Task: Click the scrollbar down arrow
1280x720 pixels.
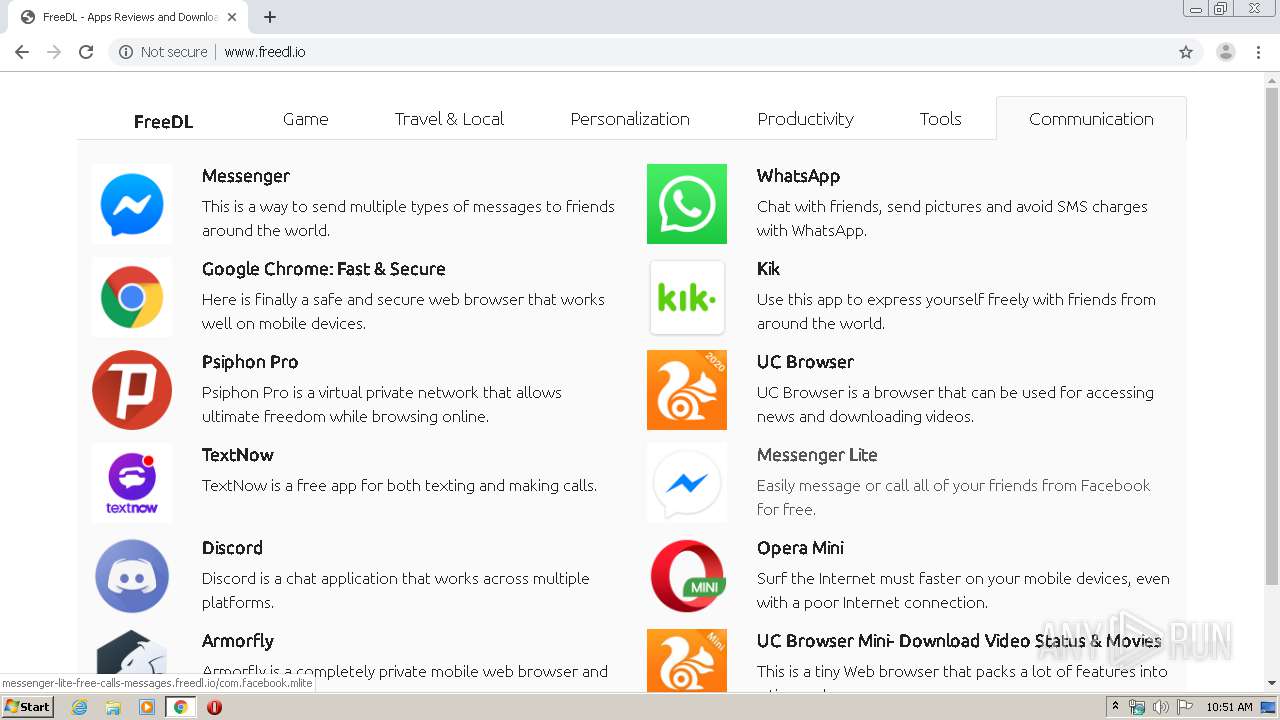Action: pos(1272,683)
